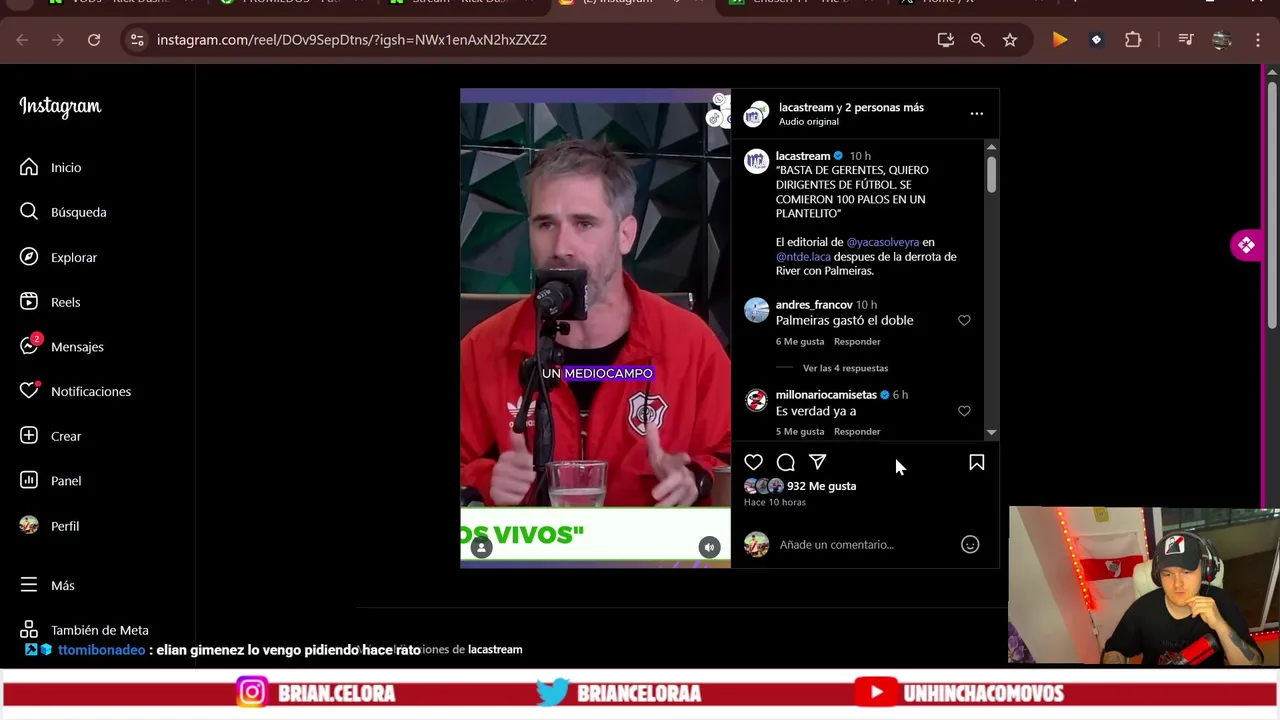
Task: Open the Más hamburger menu
Action: pos(29,585)
